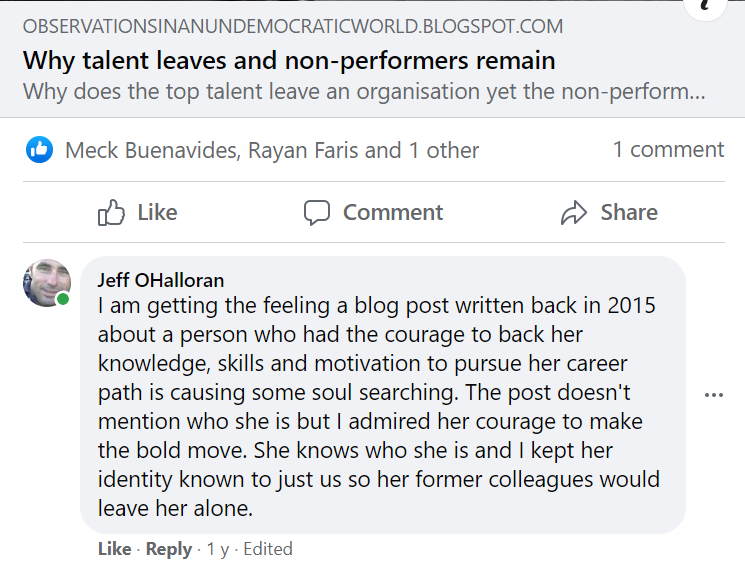This screenshot has height=561, width=745.
Task: Open 'Why talent leaves and non-performers remain' article
Action: (289, 60)
